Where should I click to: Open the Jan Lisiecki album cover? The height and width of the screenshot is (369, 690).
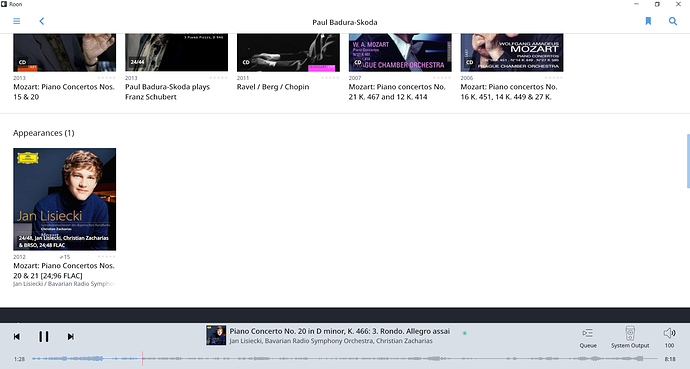(65, 199)
